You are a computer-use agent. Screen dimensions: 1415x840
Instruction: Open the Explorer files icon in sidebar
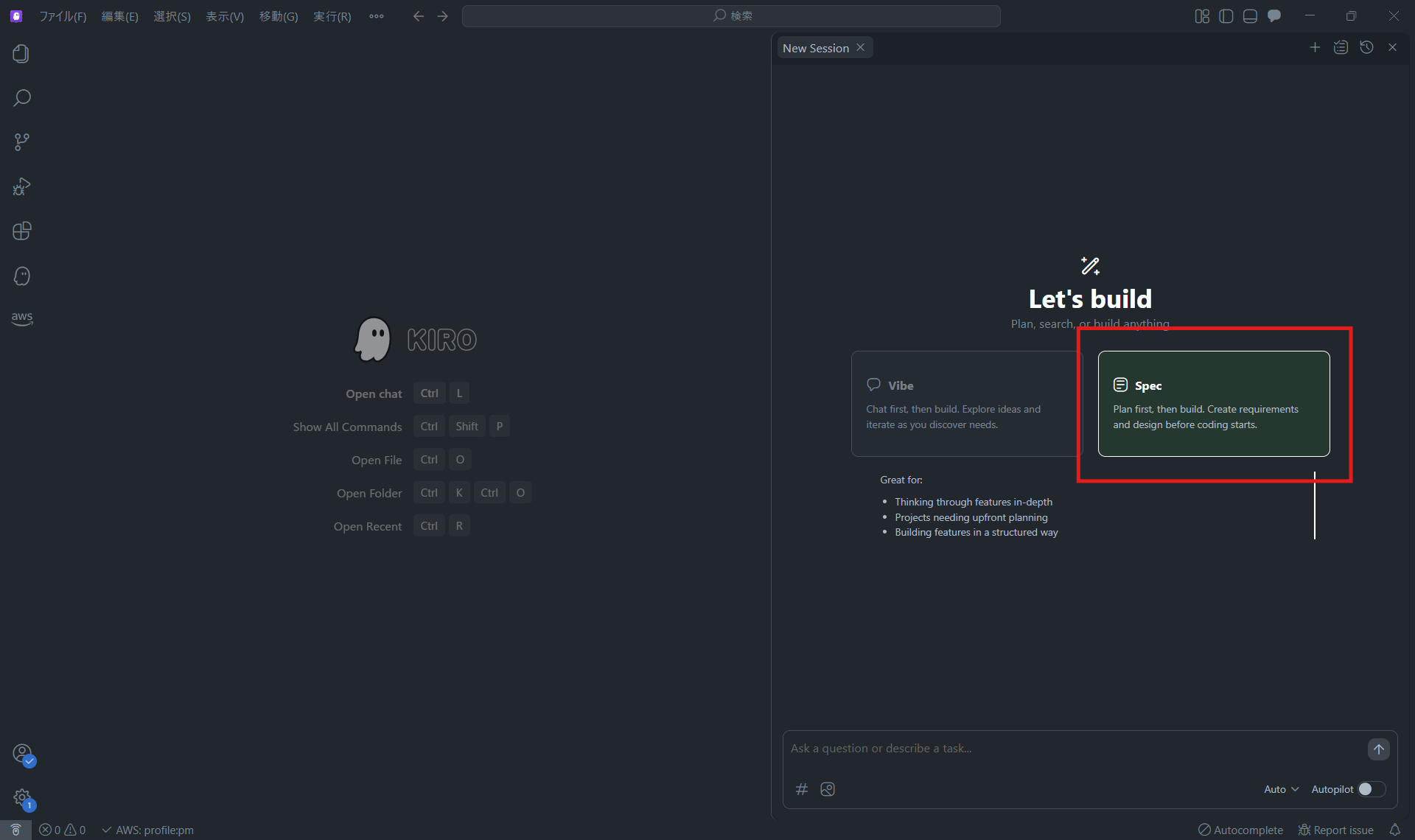21,54
